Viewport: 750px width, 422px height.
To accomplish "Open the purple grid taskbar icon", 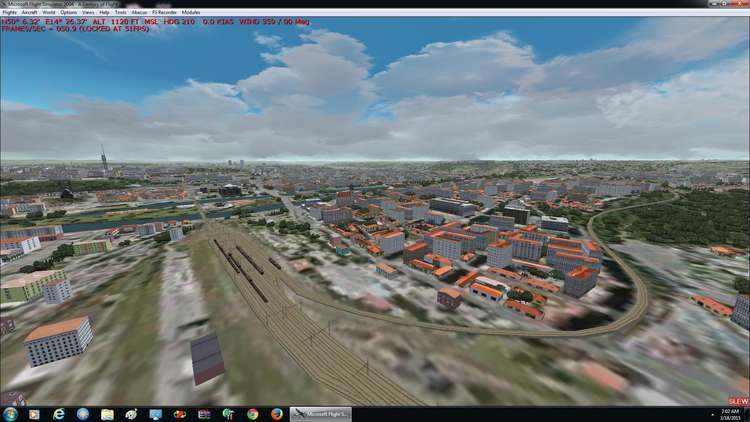I will (204, 414).
